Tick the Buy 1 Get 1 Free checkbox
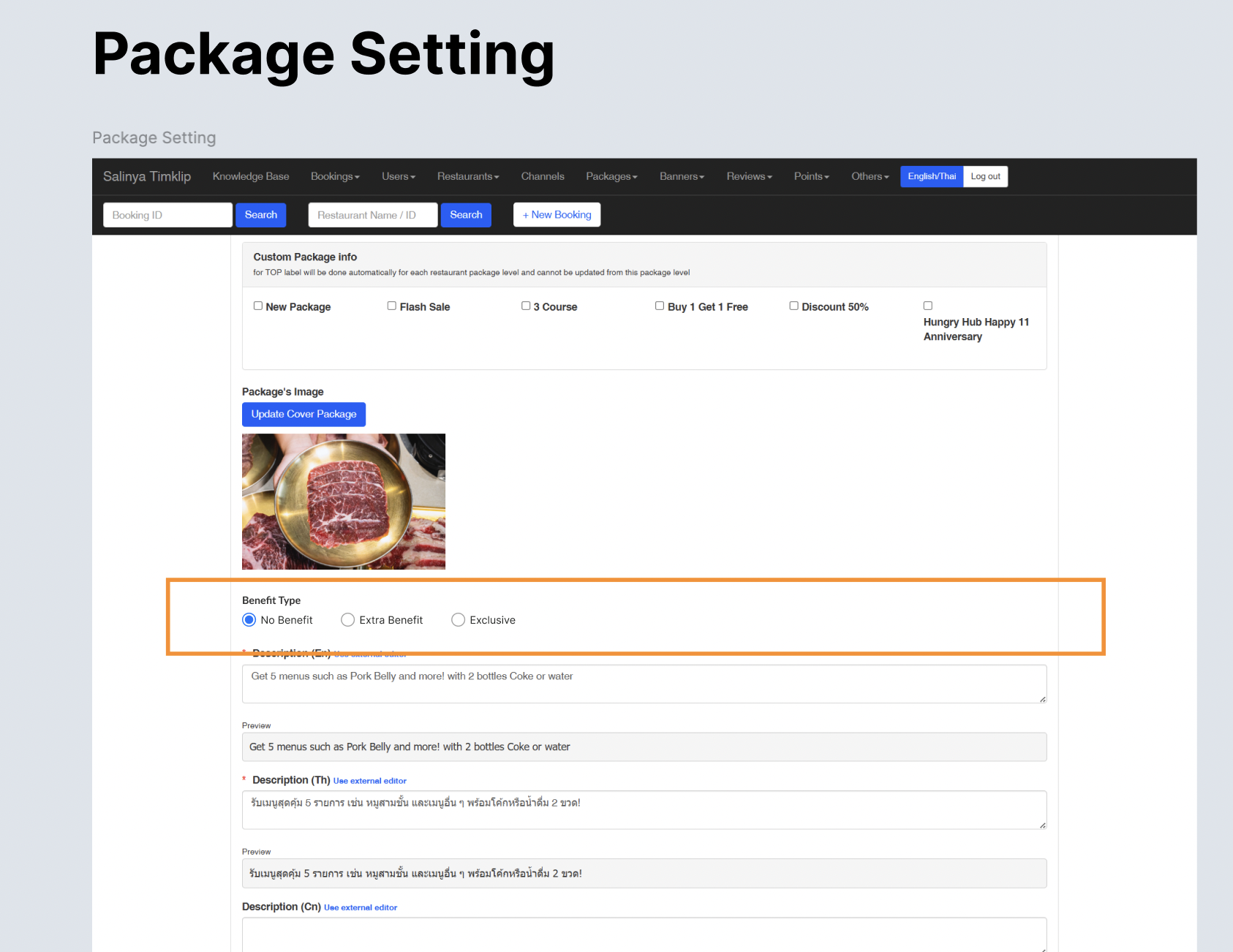This screenshot has height=952, width=1233. tap(660, 306)
